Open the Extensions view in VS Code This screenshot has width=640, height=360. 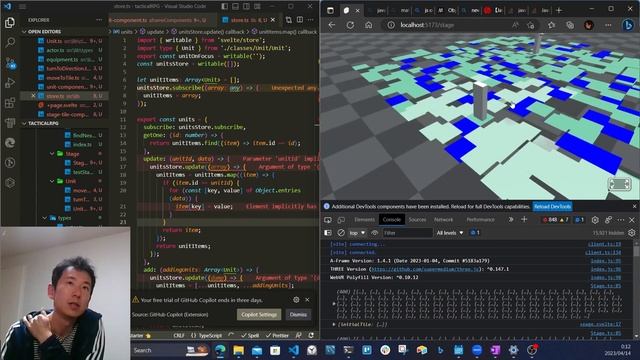(10, 103)
